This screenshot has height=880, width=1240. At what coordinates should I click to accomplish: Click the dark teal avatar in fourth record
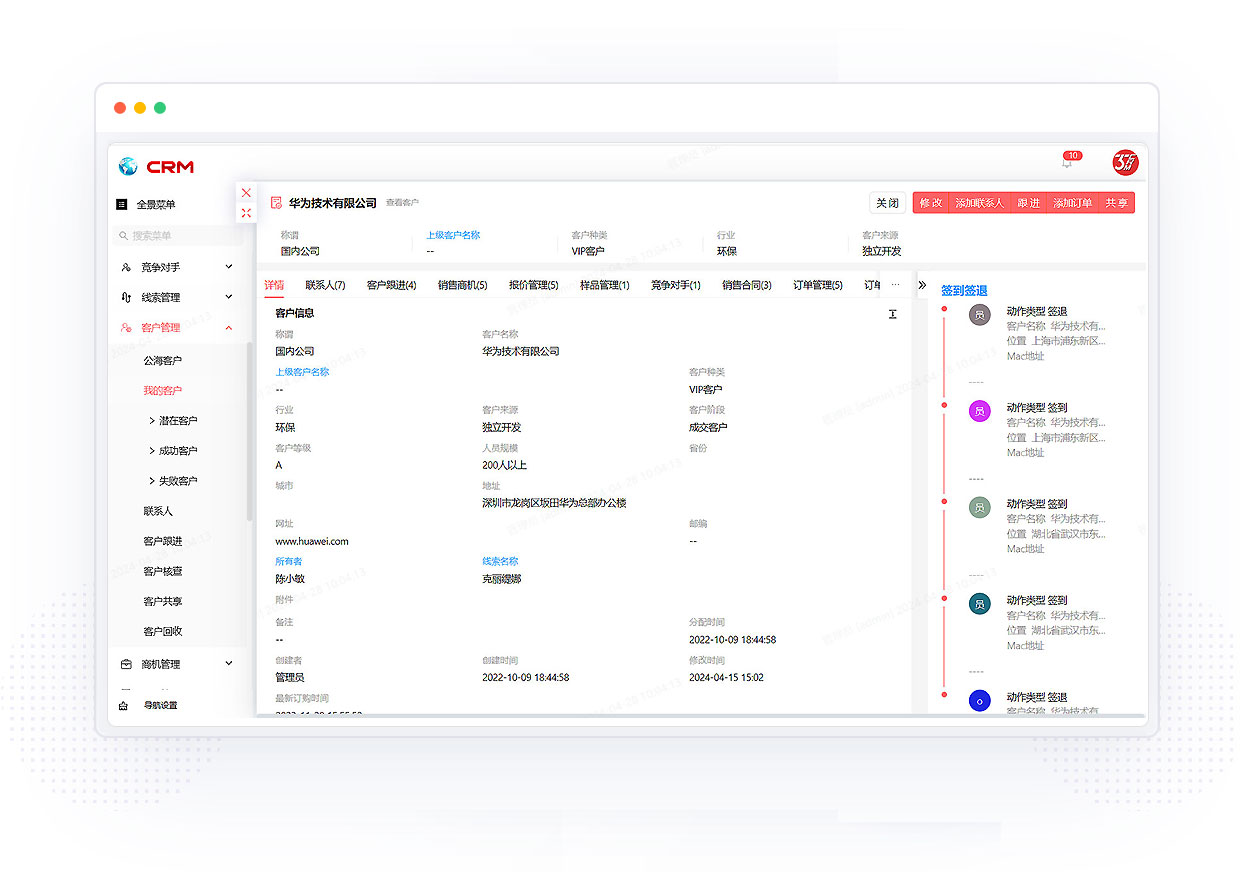[980, 604]
